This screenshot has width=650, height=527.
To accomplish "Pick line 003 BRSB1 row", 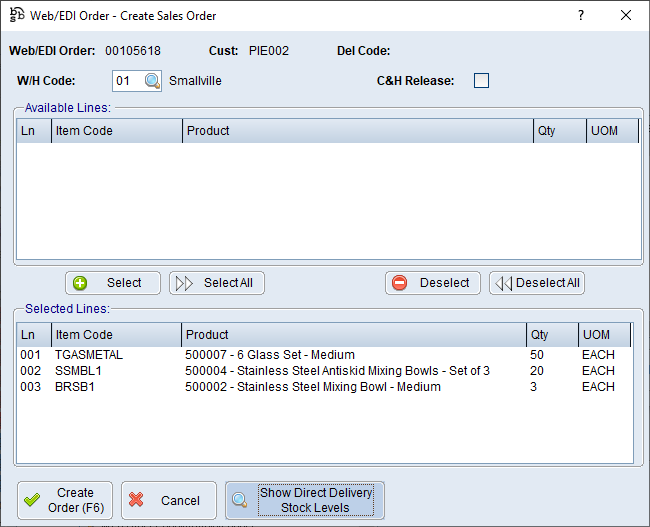I will (75, 387).
